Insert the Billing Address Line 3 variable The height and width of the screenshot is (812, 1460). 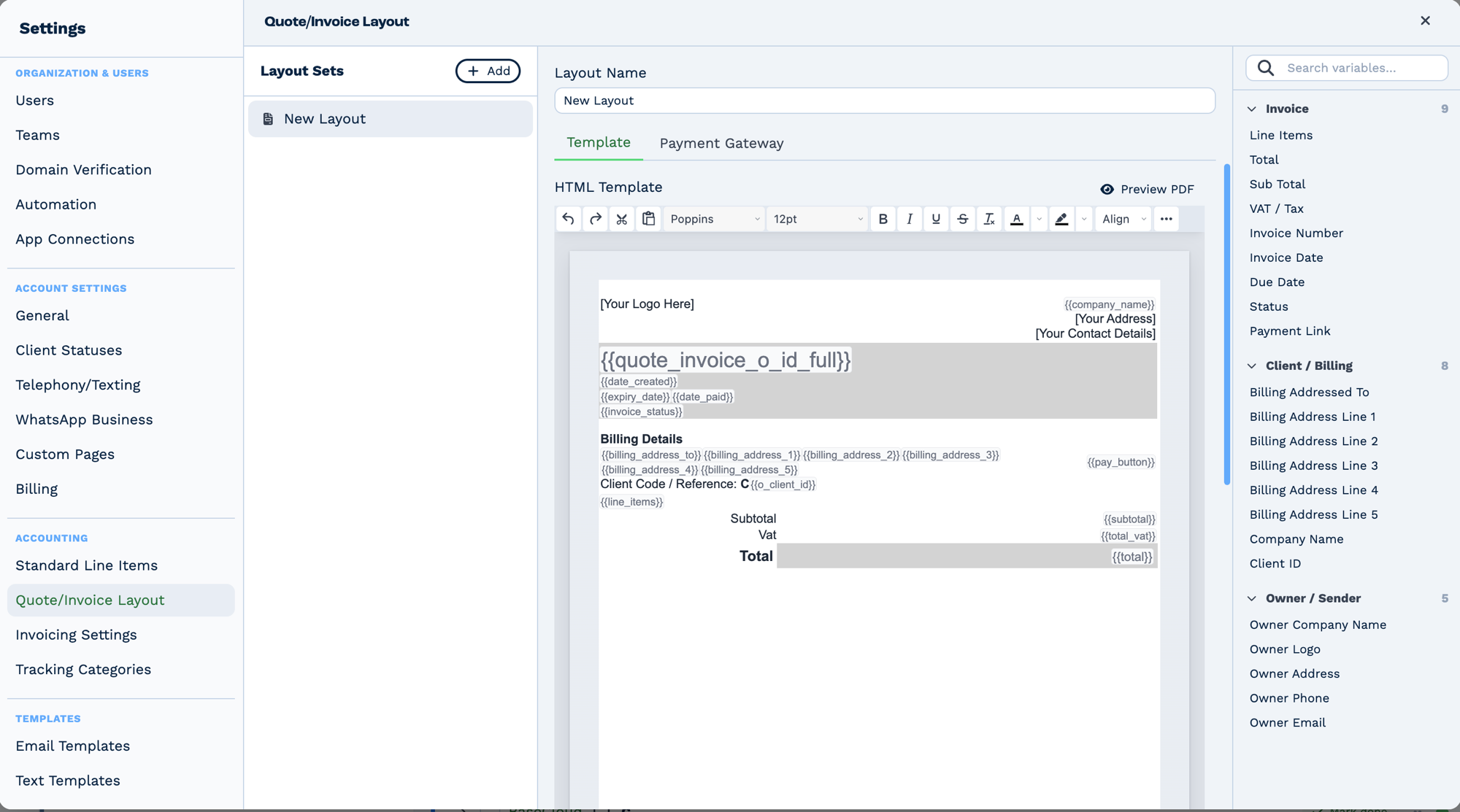tap(1313, 465)
